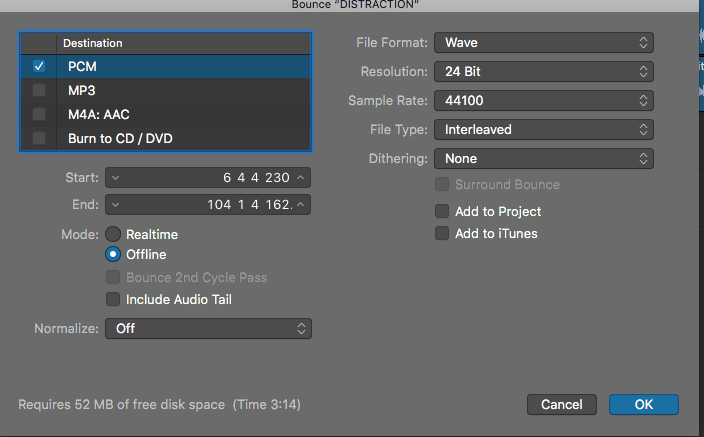Screen dimensions: 704x437
Task: Click the End position decrease arrow
Action: [115, 205]
